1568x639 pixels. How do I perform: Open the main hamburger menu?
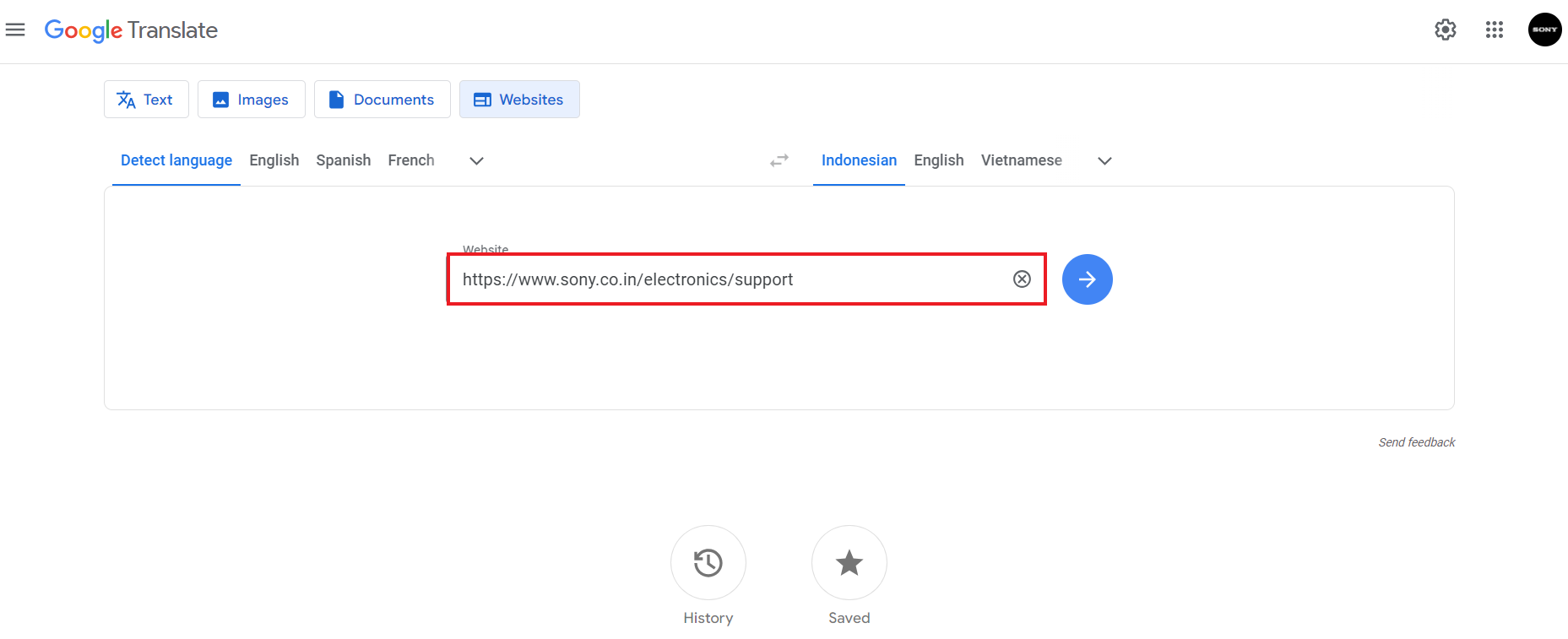(x=15, y=30)
